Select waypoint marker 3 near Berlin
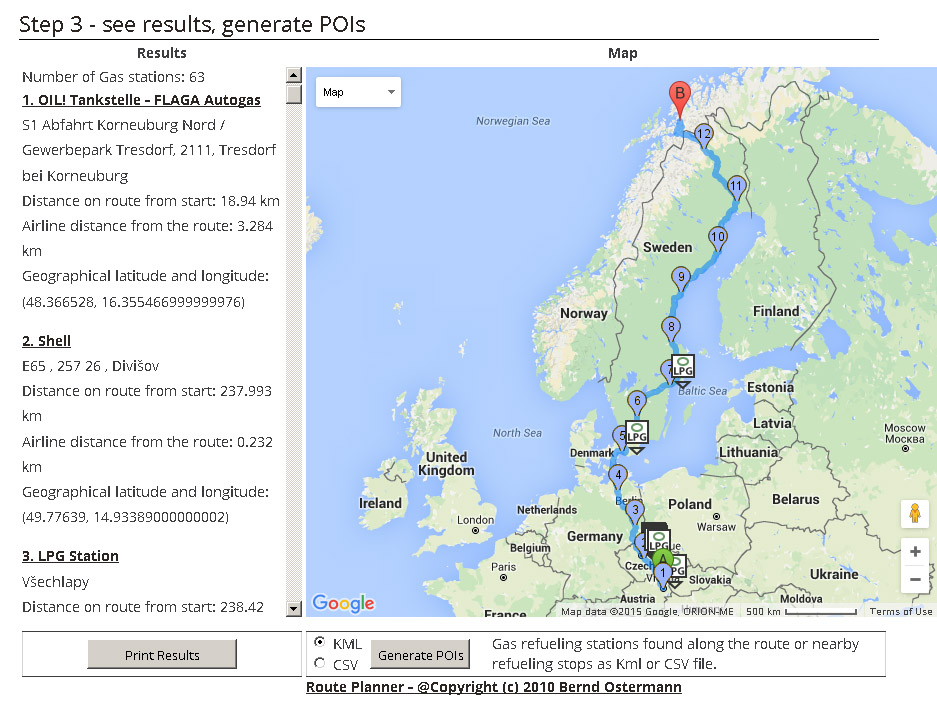Screen dimensions: 937x701 (635, 513)
